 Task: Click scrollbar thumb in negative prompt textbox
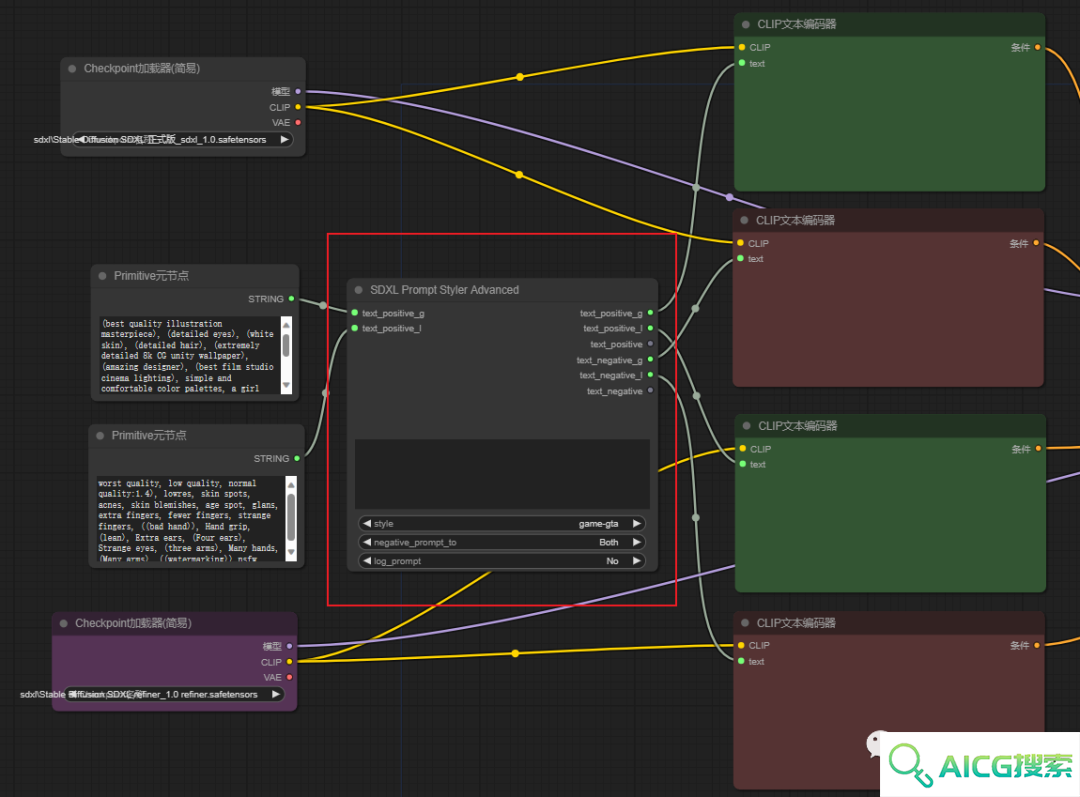point(291,517)
